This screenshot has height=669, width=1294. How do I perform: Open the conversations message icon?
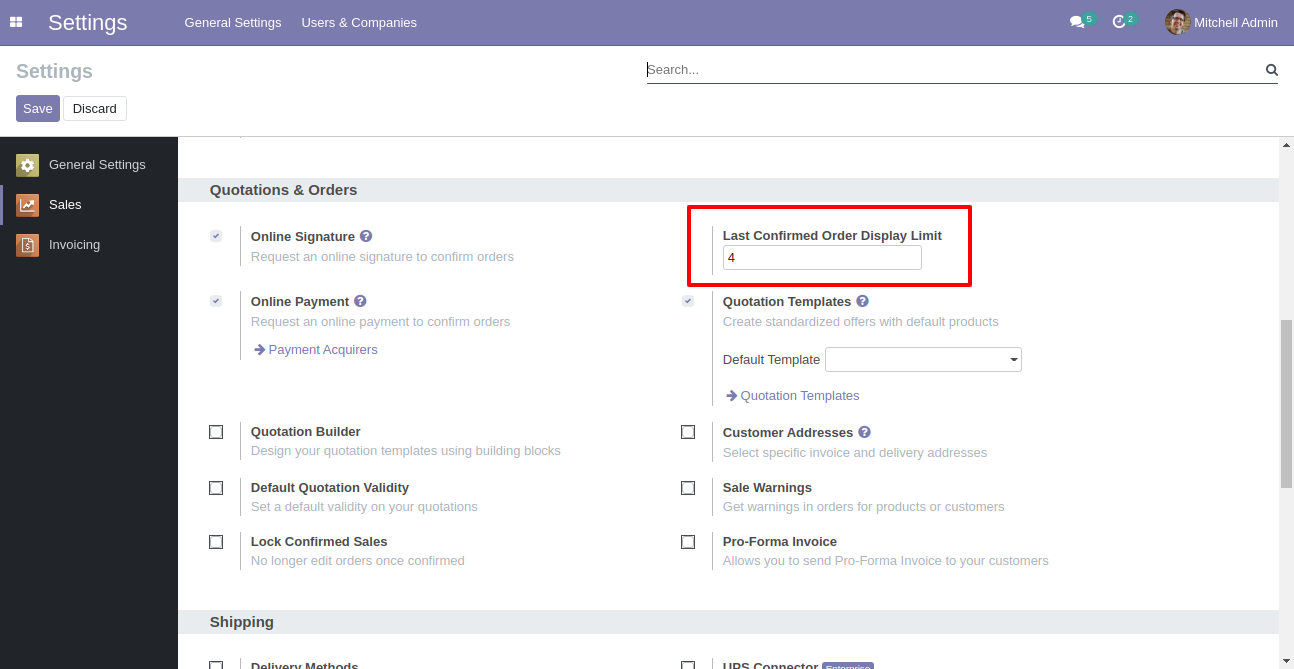click(1077, 22)
